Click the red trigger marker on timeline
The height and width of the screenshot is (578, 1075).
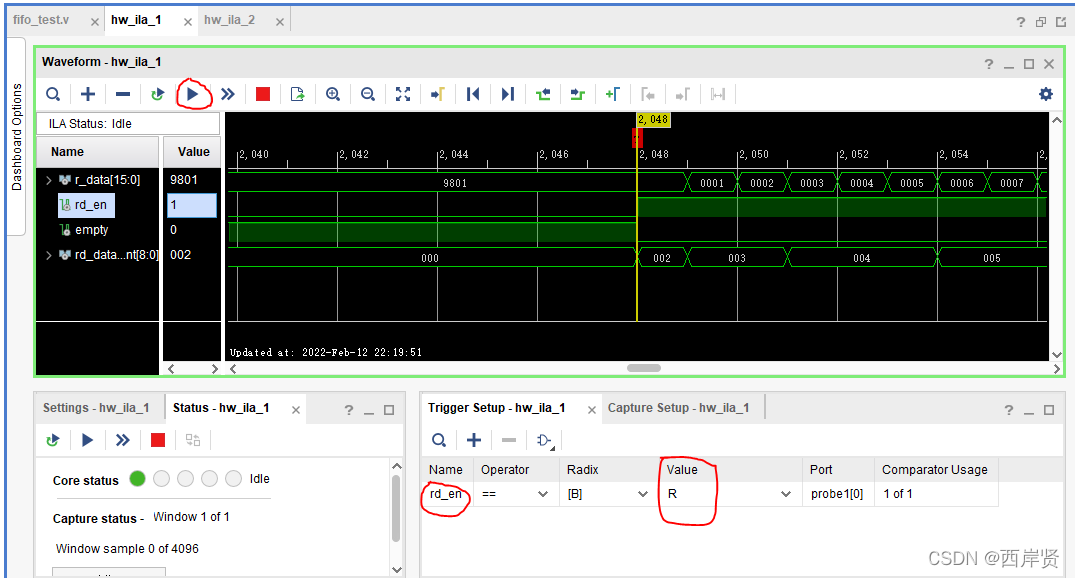click(x=637, y=138)
